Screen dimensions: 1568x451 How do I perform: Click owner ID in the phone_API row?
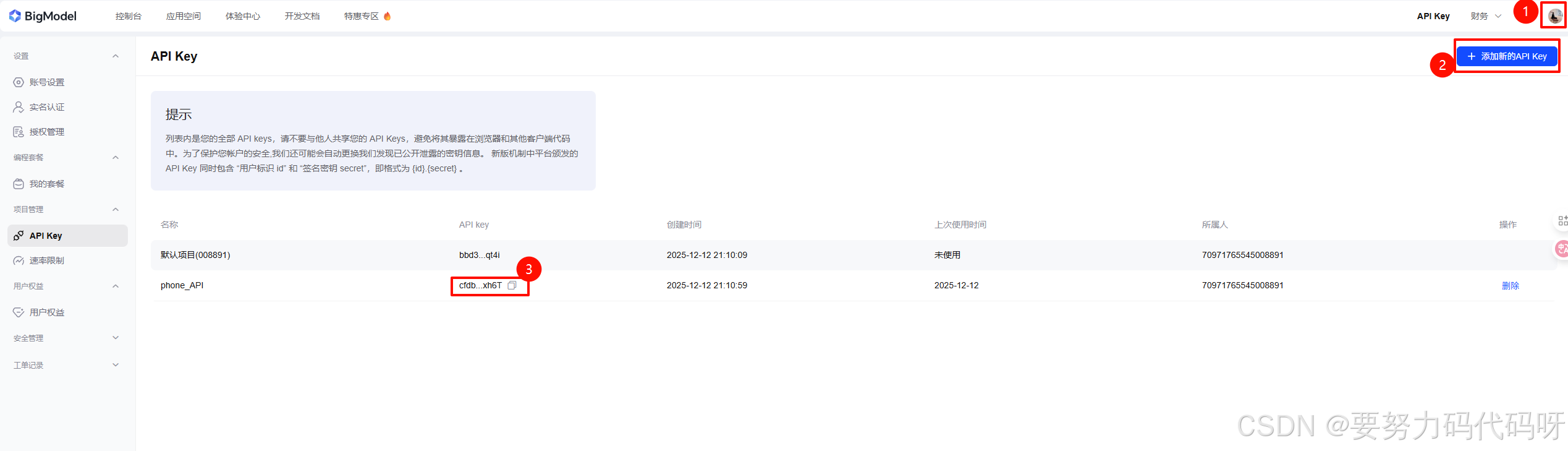pos(1243,285)
